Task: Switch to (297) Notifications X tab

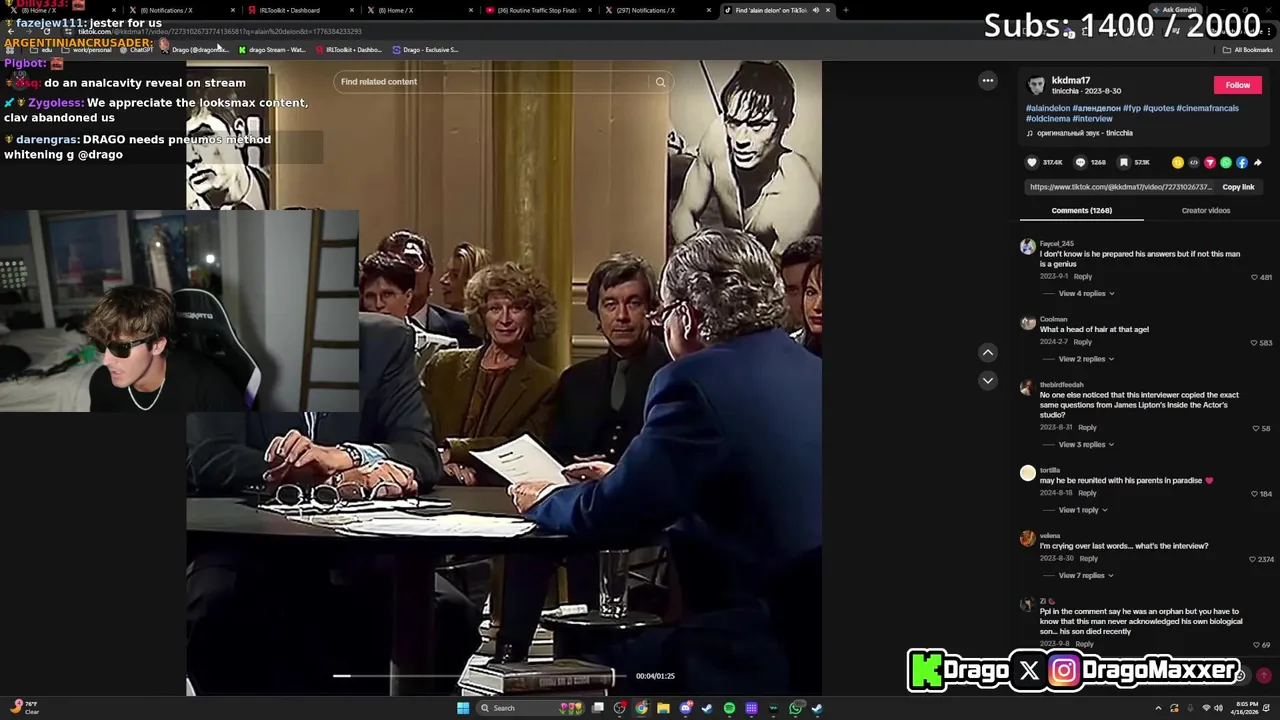Action: point(656,10)
